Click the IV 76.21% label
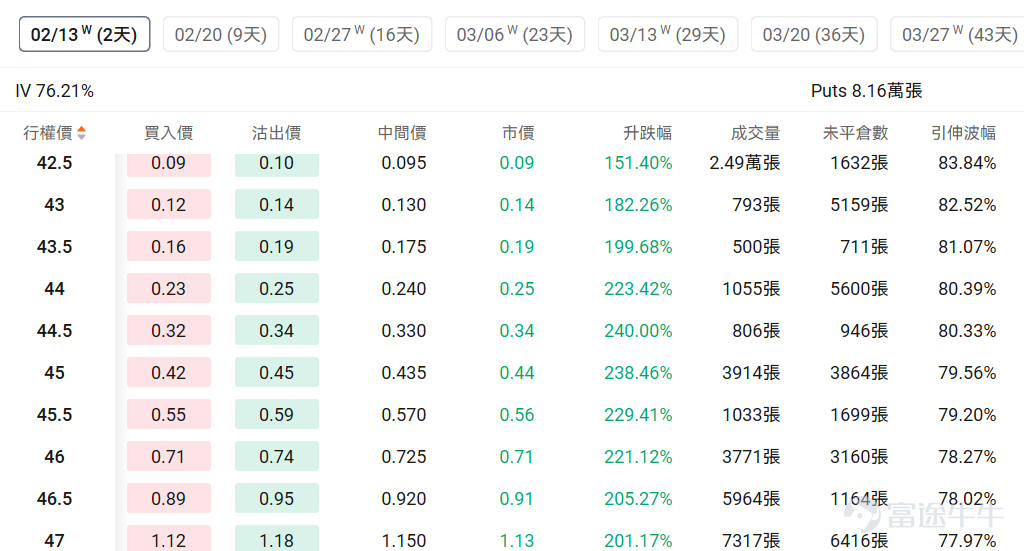 click(x=55, y=91)
